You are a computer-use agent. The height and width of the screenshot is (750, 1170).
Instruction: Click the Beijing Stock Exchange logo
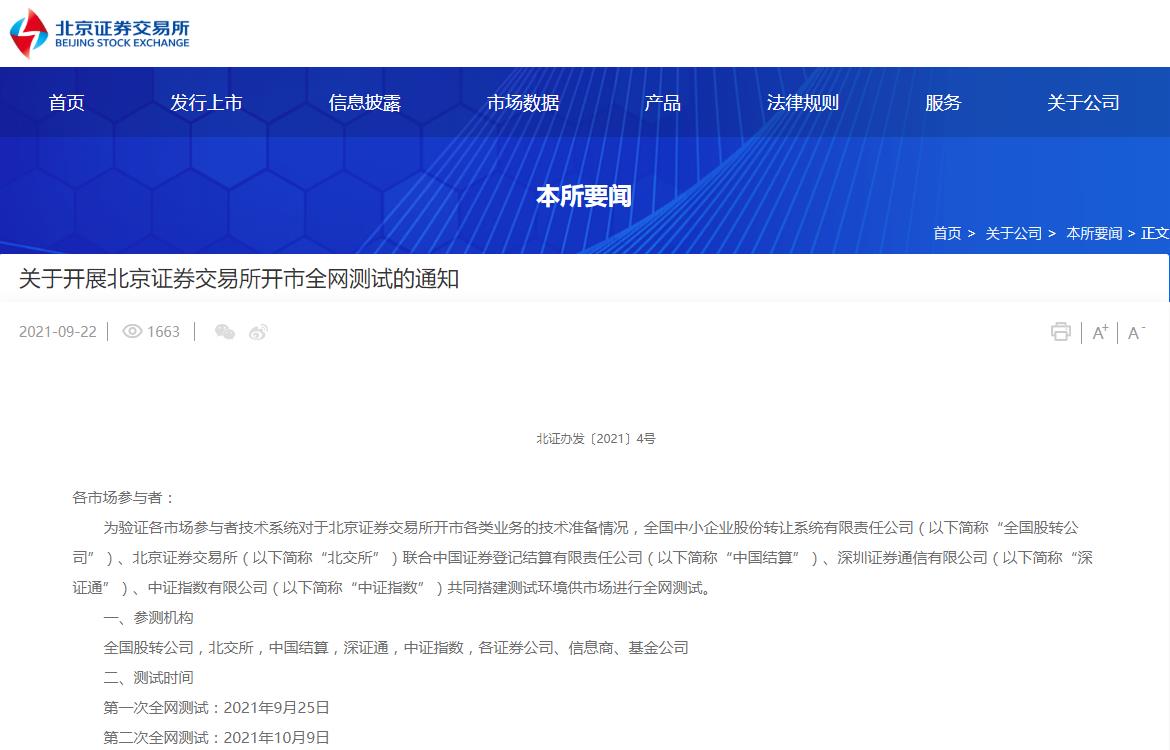[100, 33]
